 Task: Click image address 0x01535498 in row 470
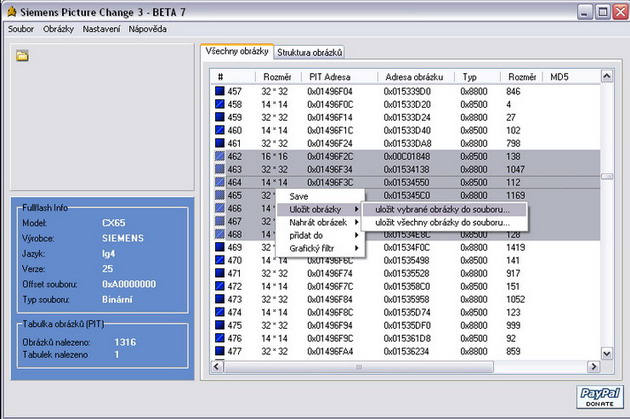pos(406,260)
